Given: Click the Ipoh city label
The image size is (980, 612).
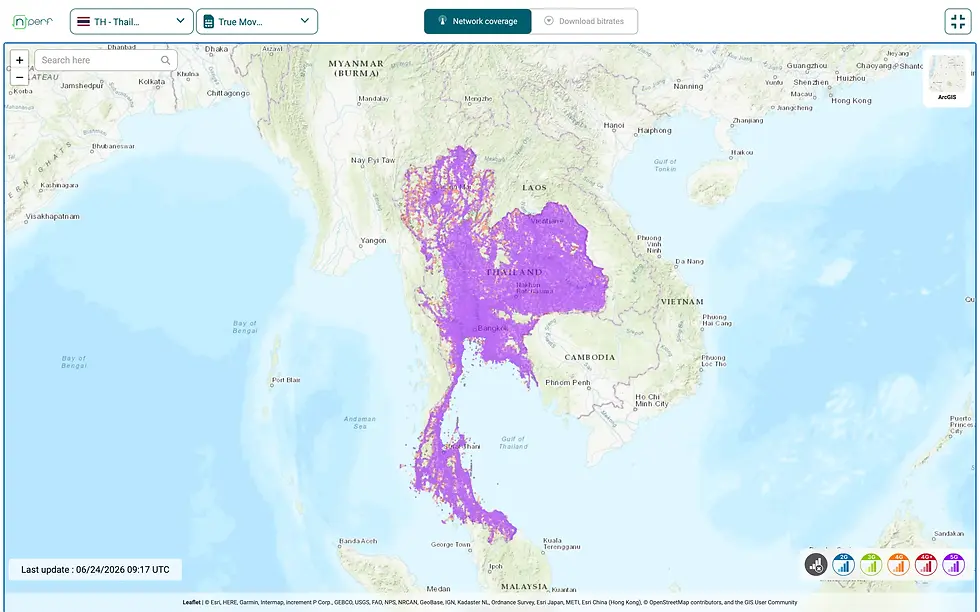Looking at the screenshot, I should click(x=496, y=566).
